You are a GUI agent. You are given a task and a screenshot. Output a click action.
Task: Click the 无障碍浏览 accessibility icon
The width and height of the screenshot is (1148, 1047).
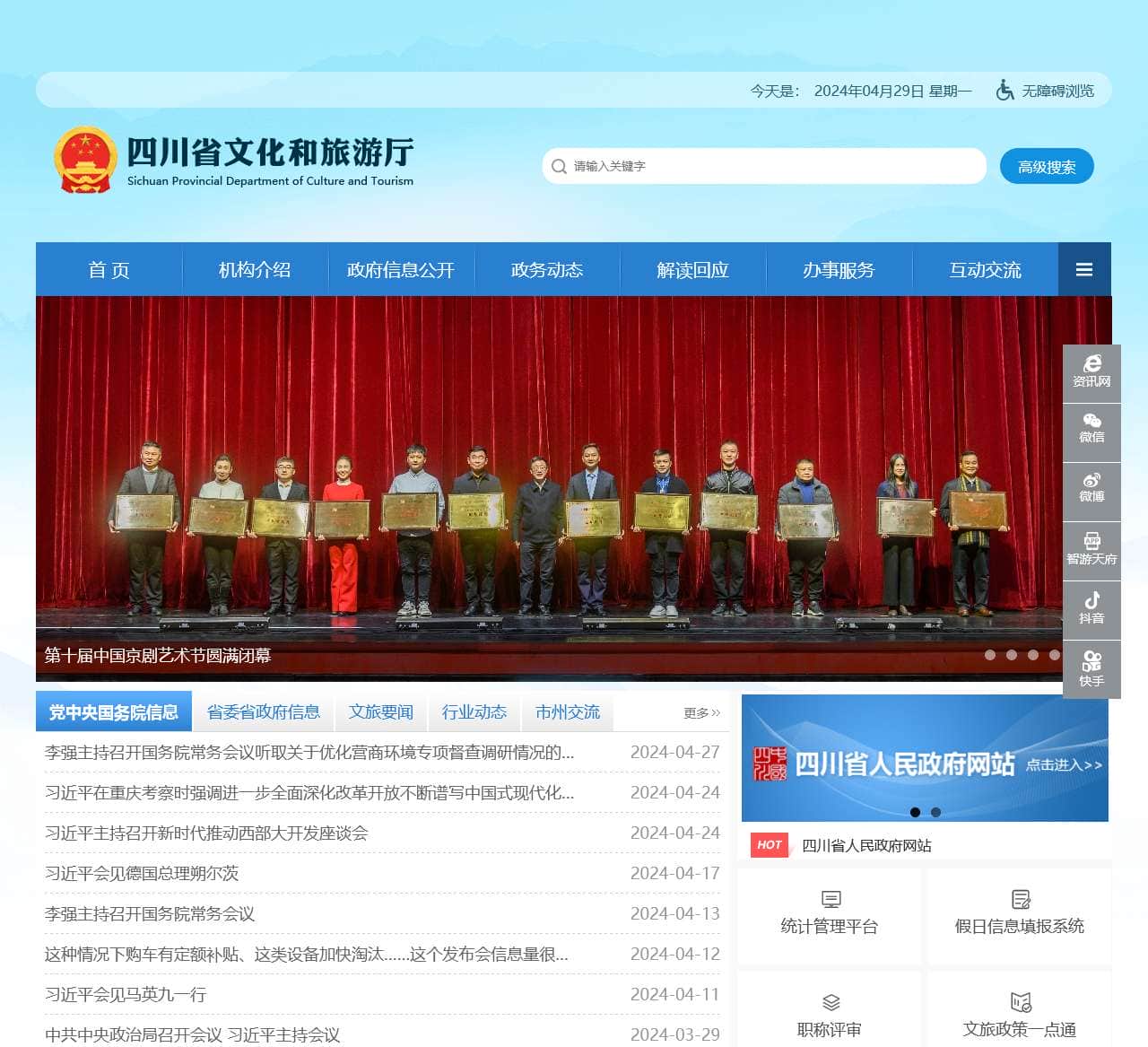[x=1005, y=91]
